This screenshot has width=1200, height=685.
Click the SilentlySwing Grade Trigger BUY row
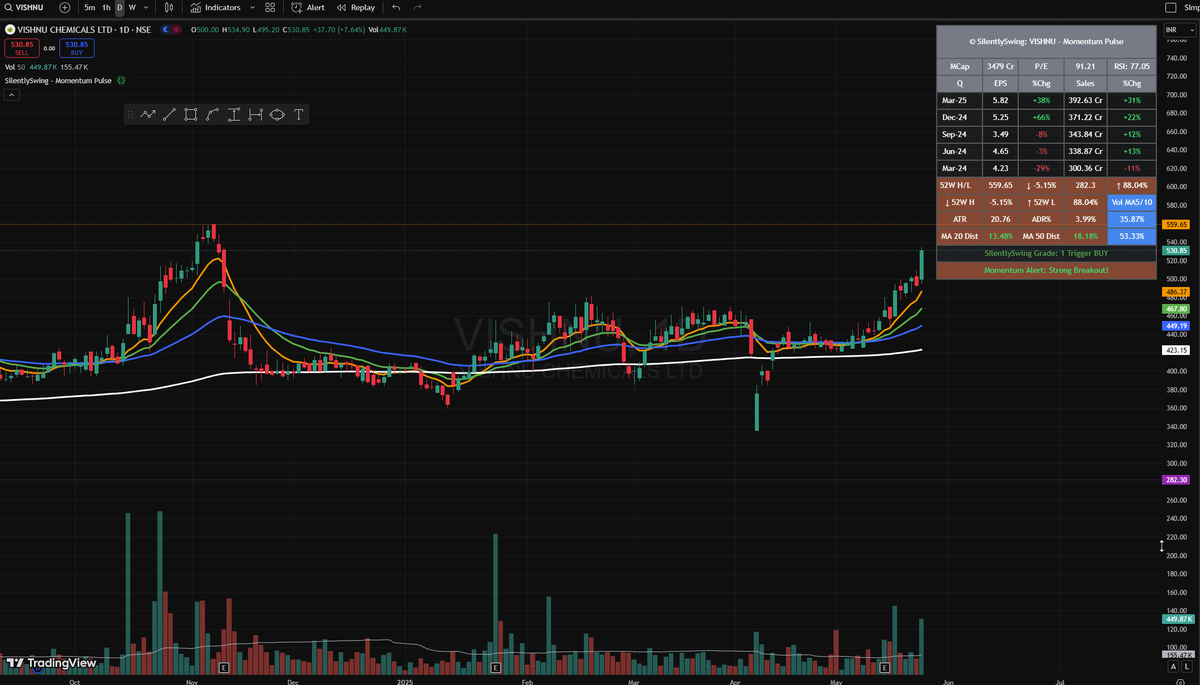coord(1046,254)
